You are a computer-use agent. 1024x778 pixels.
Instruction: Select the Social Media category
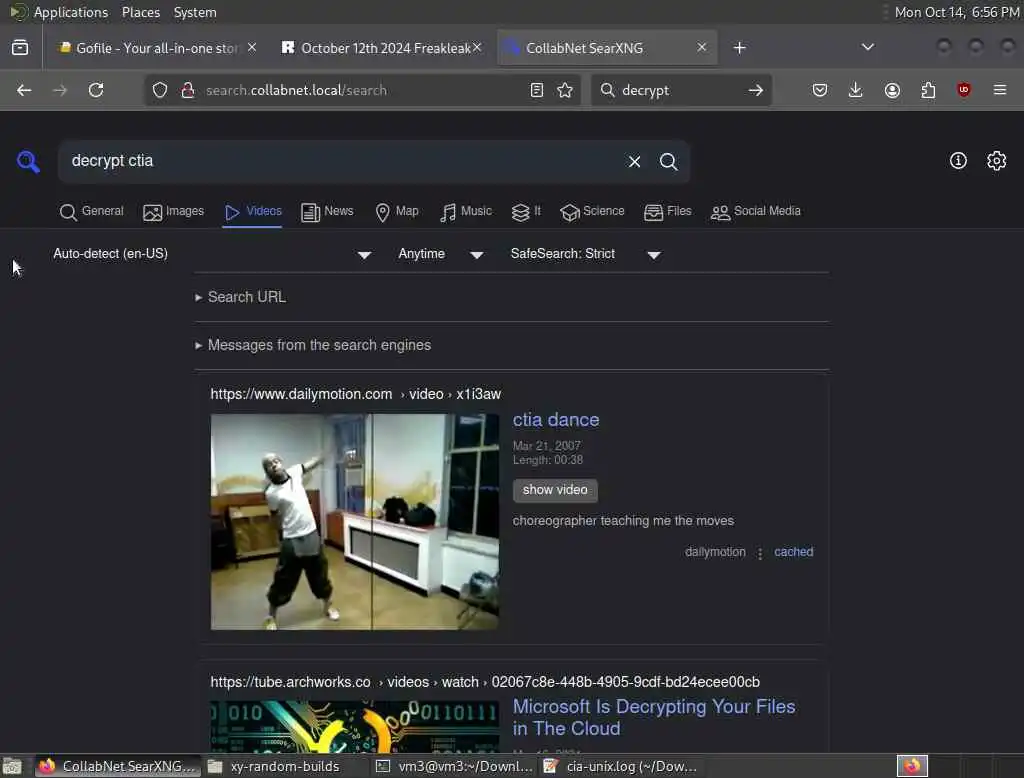pos(756,212)
